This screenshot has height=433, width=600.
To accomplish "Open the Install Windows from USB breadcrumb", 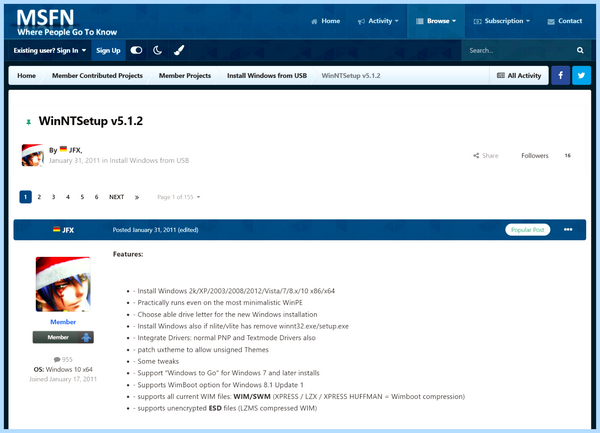I will coord(267,76).
